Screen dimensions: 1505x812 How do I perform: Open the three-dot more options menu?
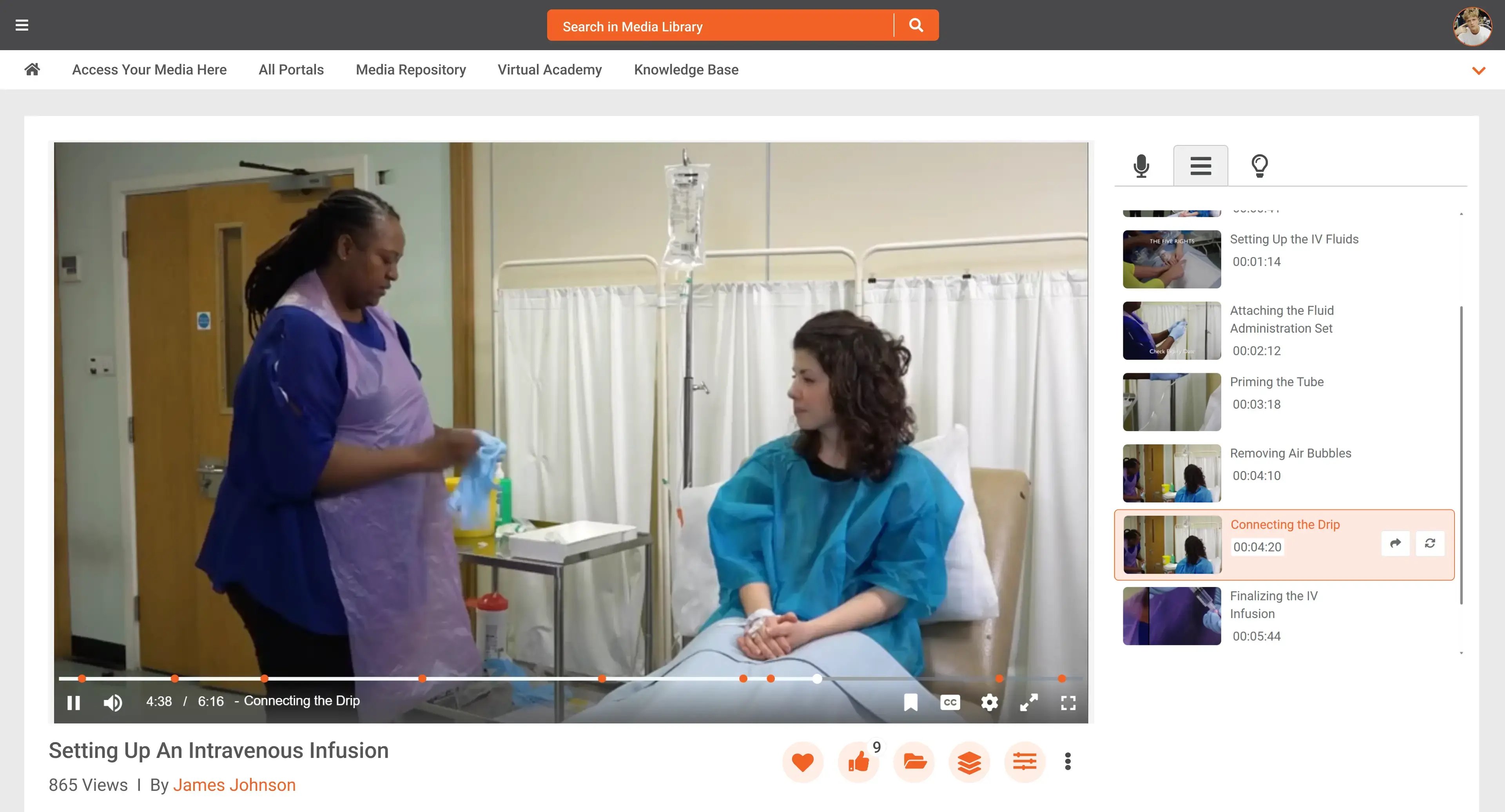point(1067,762)
